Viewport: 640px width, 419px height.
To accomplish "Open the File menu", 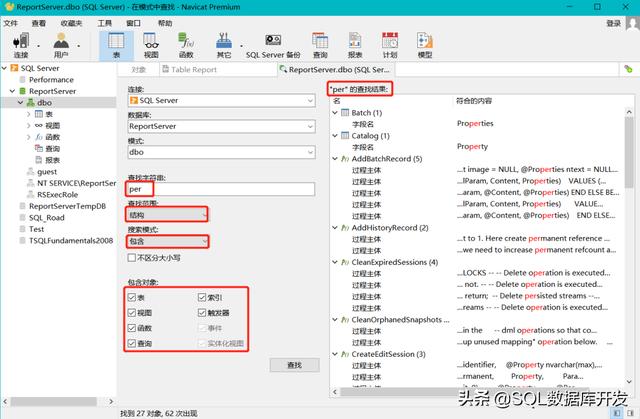I will (11, 23).
